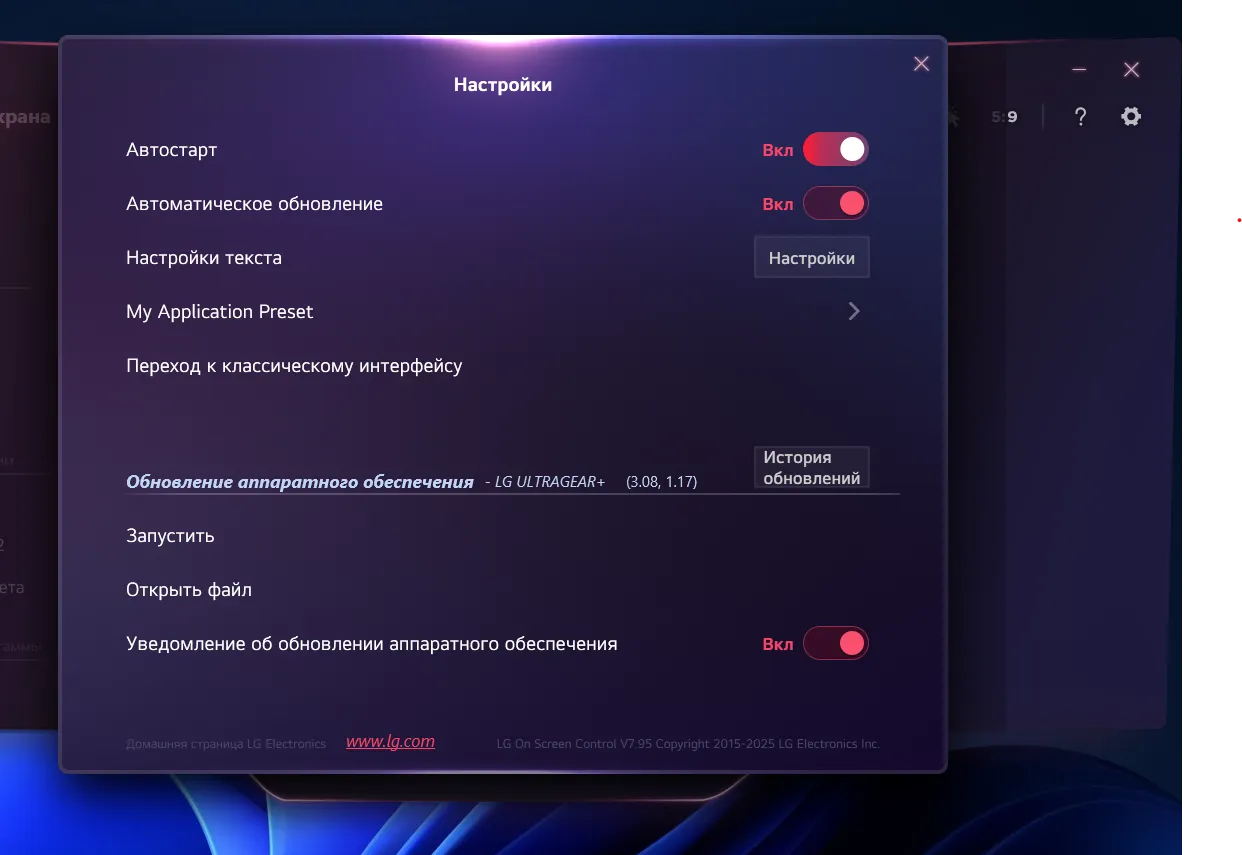
Task: Close the Настройки dialog with X
Action: (921, 64)
